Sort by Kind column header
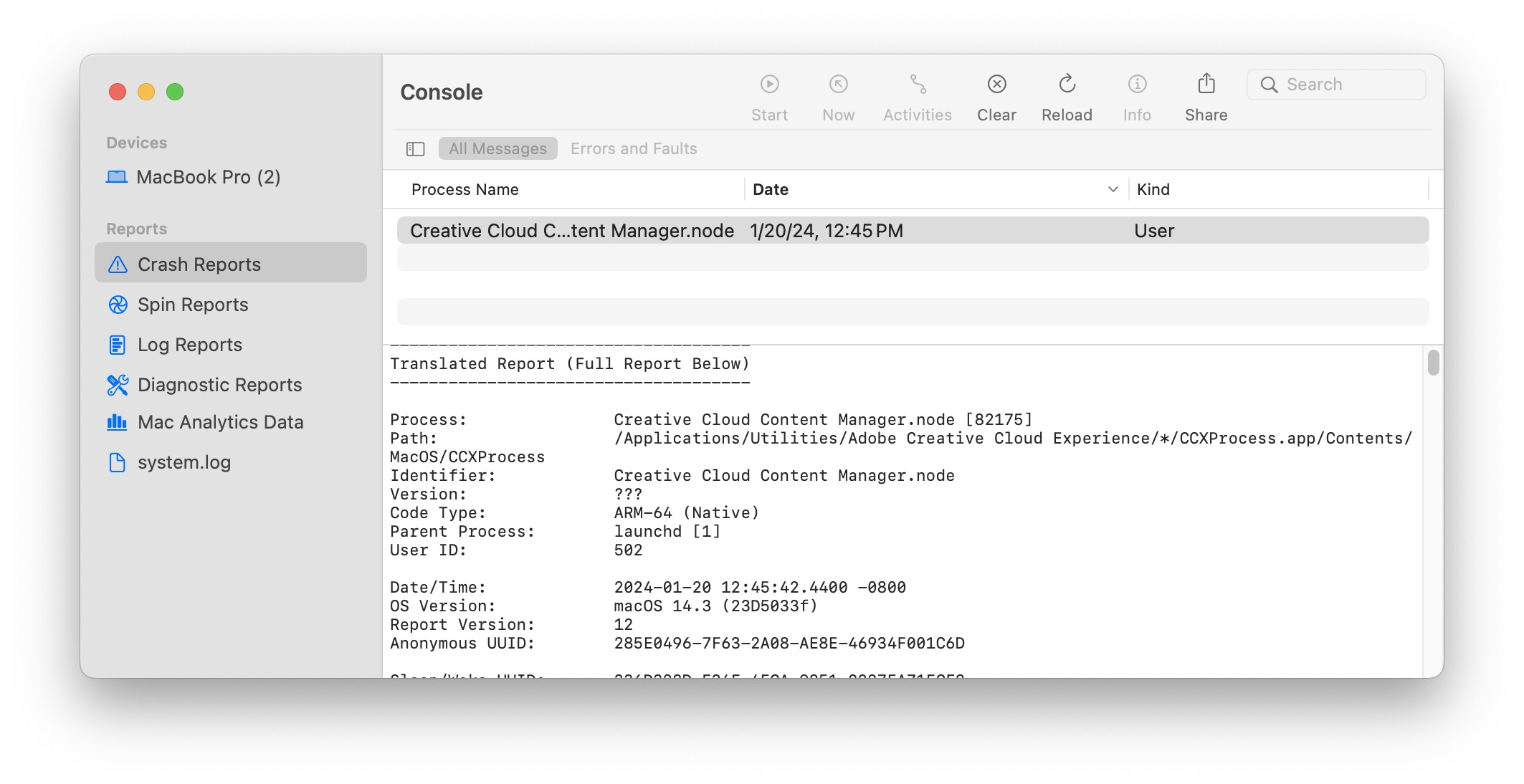The image size is (1524, 784). (1153, 190)
